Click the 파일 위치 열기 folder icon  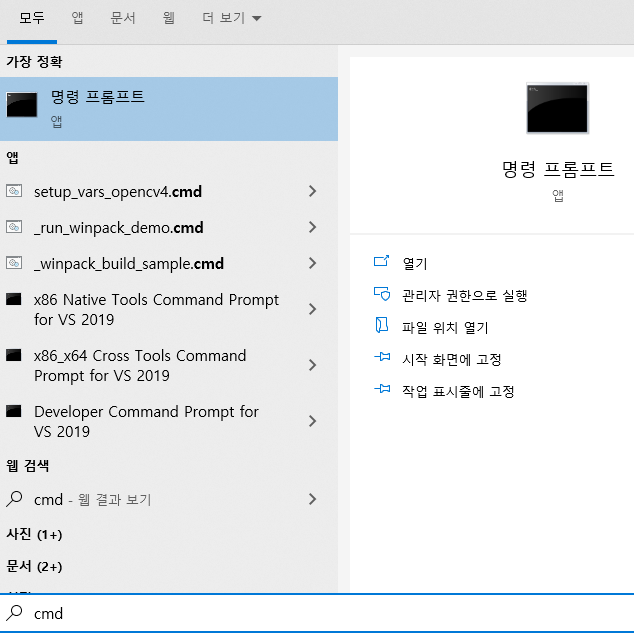(382, 325)
